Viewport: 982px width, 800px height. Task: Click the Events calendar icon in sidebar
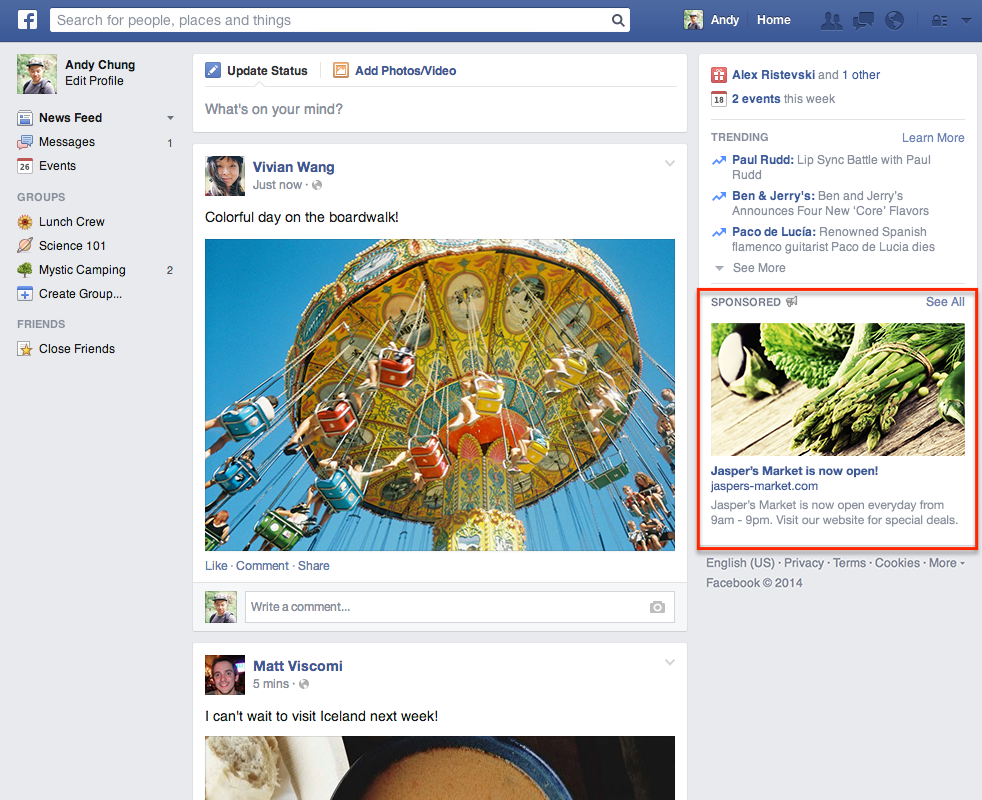coord(25,166)
